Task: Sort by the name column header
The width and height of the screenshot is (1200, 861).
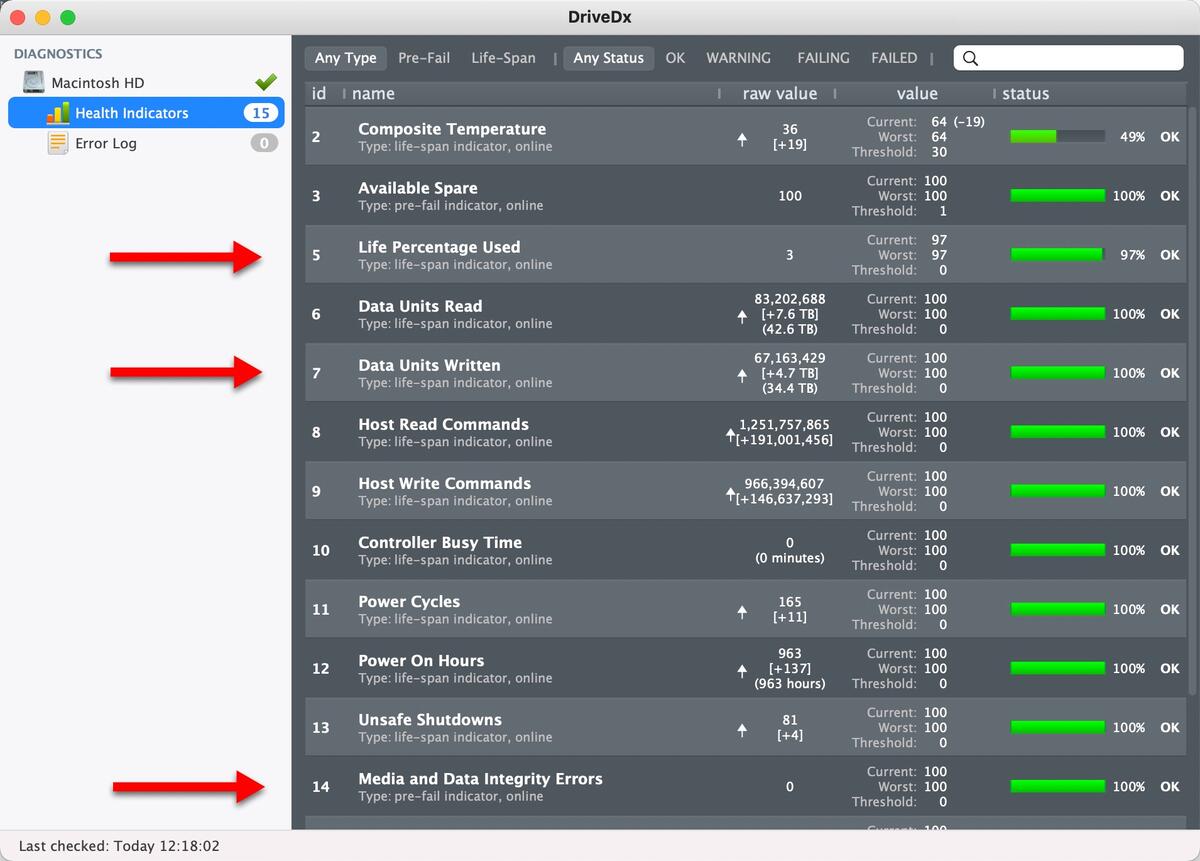Action: coord(373,94)
